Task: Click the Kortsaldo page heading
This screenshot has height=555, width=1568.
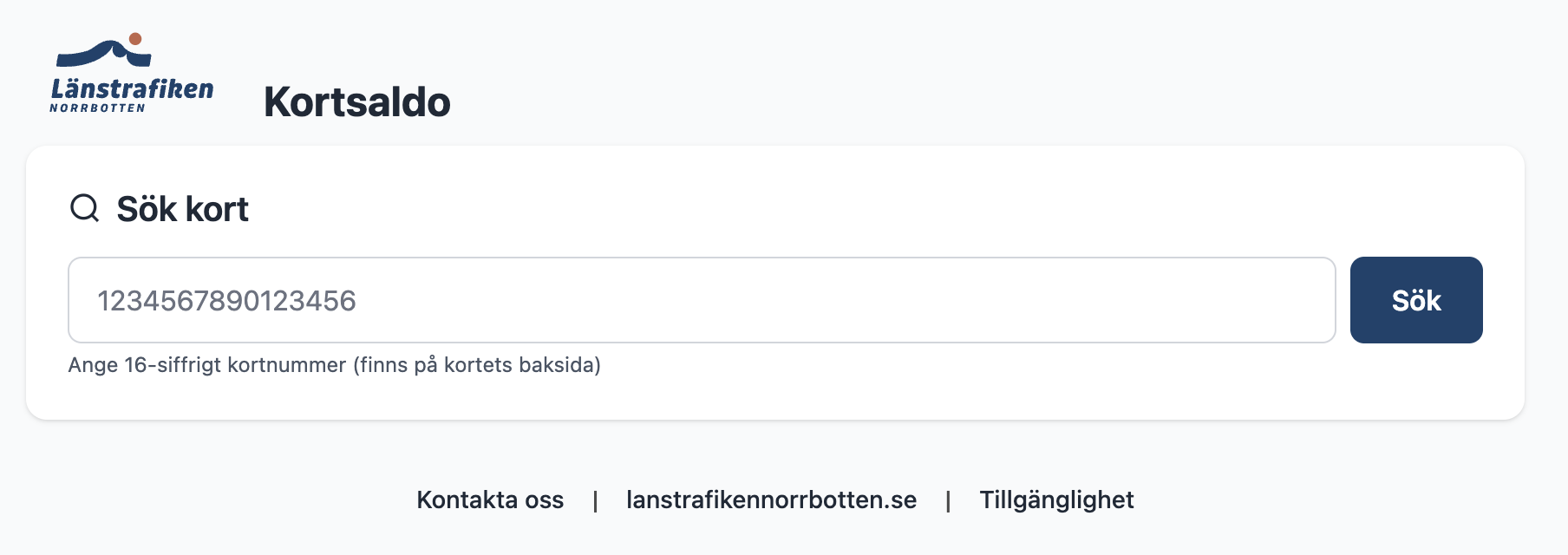Action: [356, 102]
